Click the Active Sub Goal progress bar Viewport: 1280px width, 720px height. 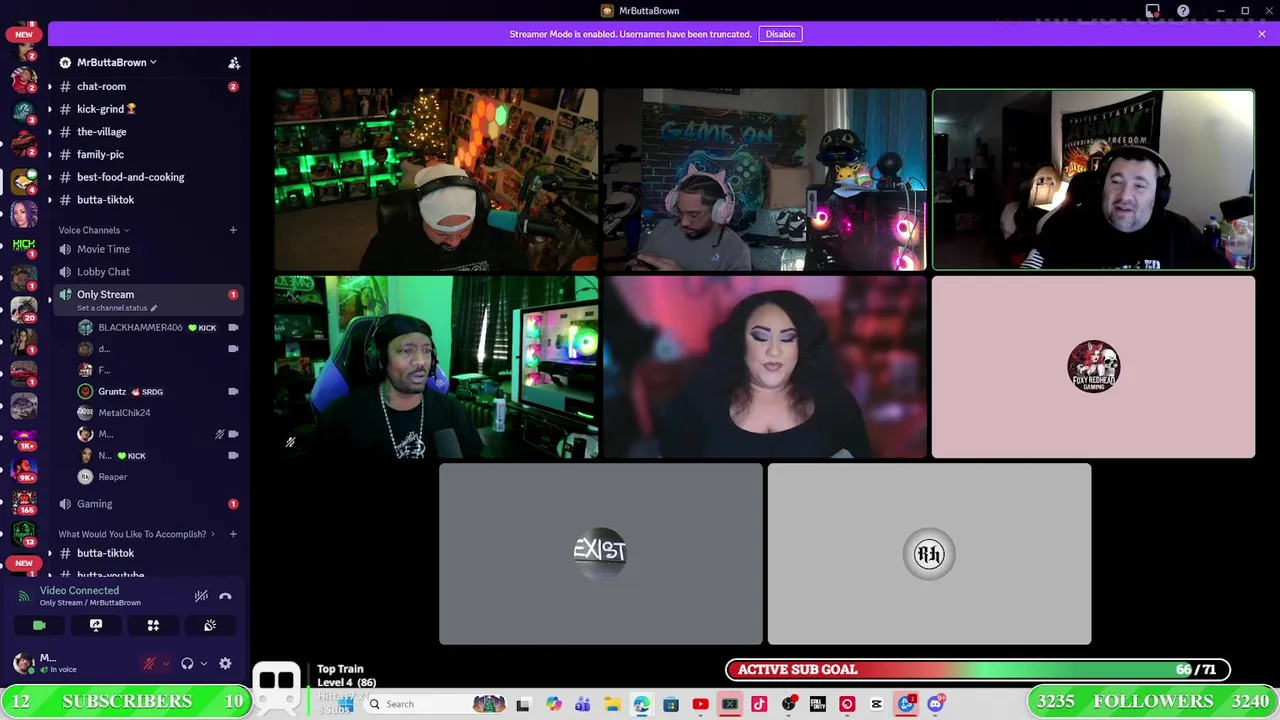[x=978, y=670]
